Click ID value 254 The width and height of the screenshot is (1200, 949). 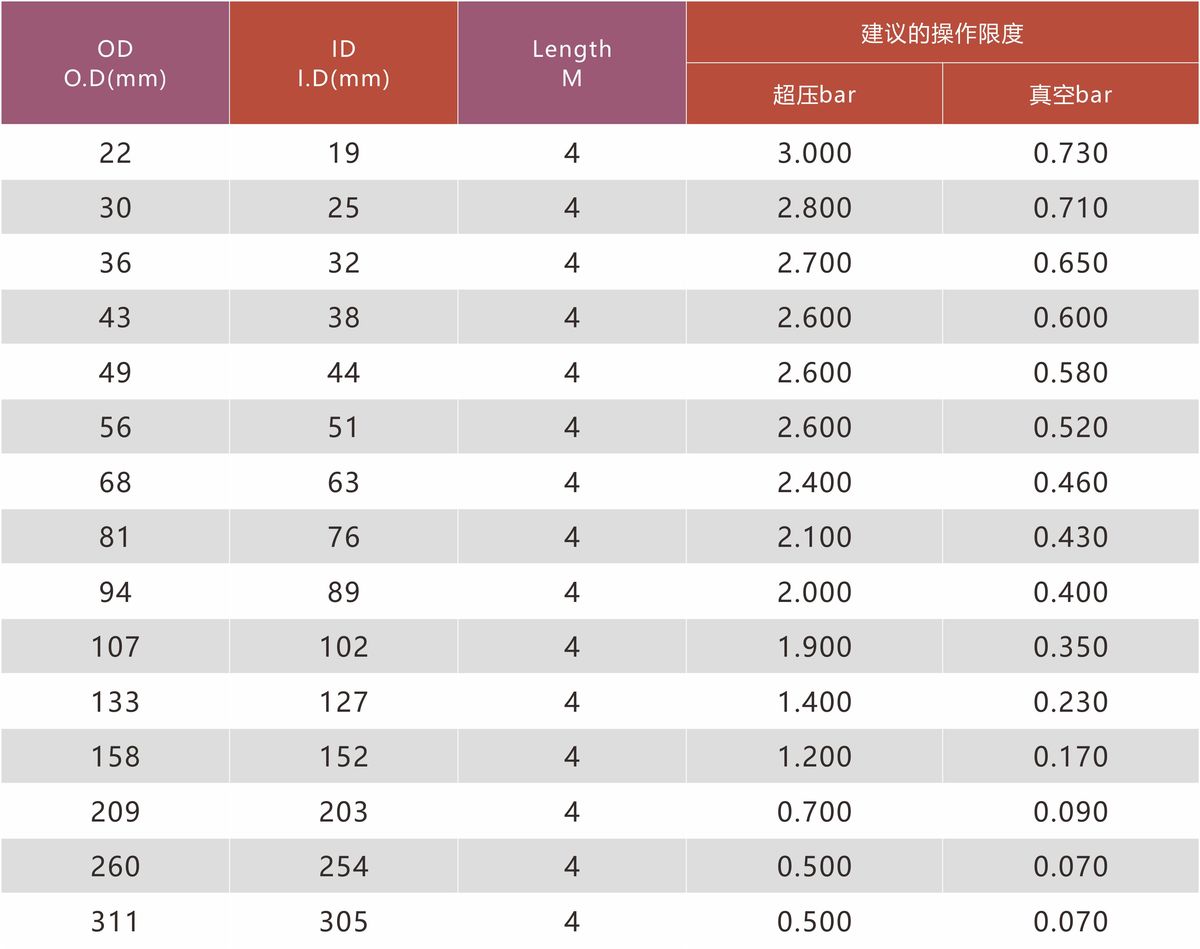[343, 867]
